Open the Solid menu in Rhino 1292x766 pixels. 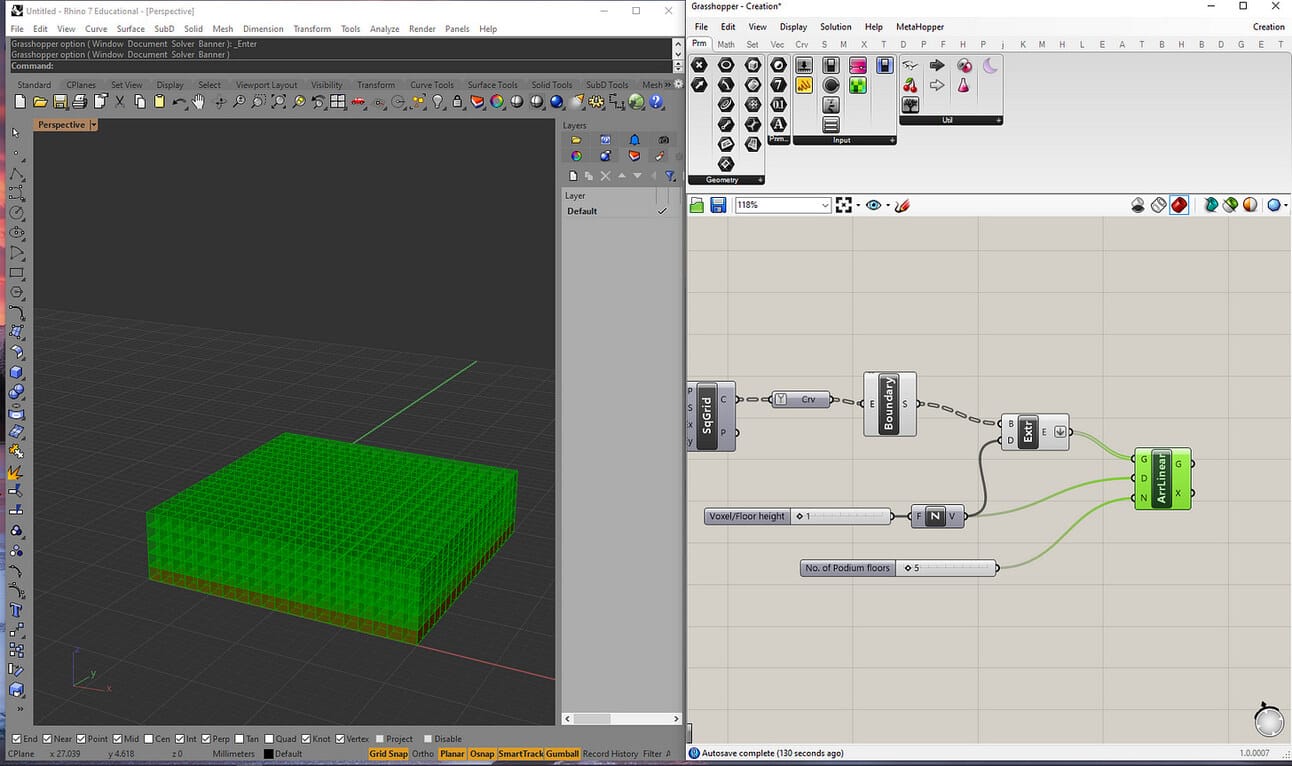click(x=193, y=29)
